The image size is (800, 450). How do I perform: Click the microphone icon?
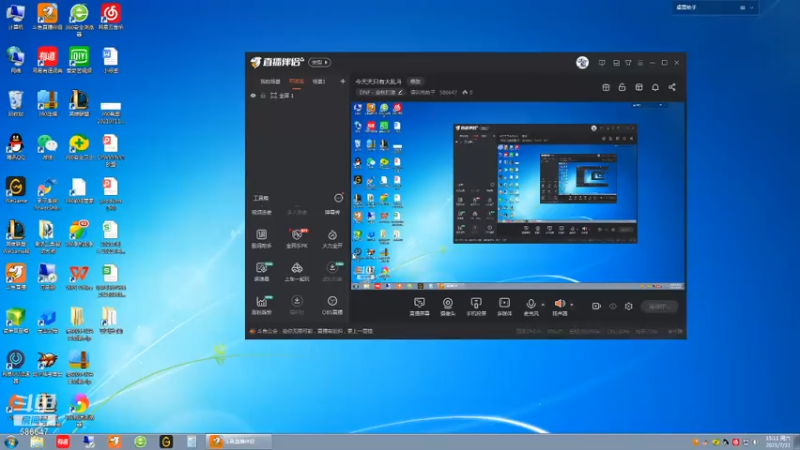pos(531,306)
